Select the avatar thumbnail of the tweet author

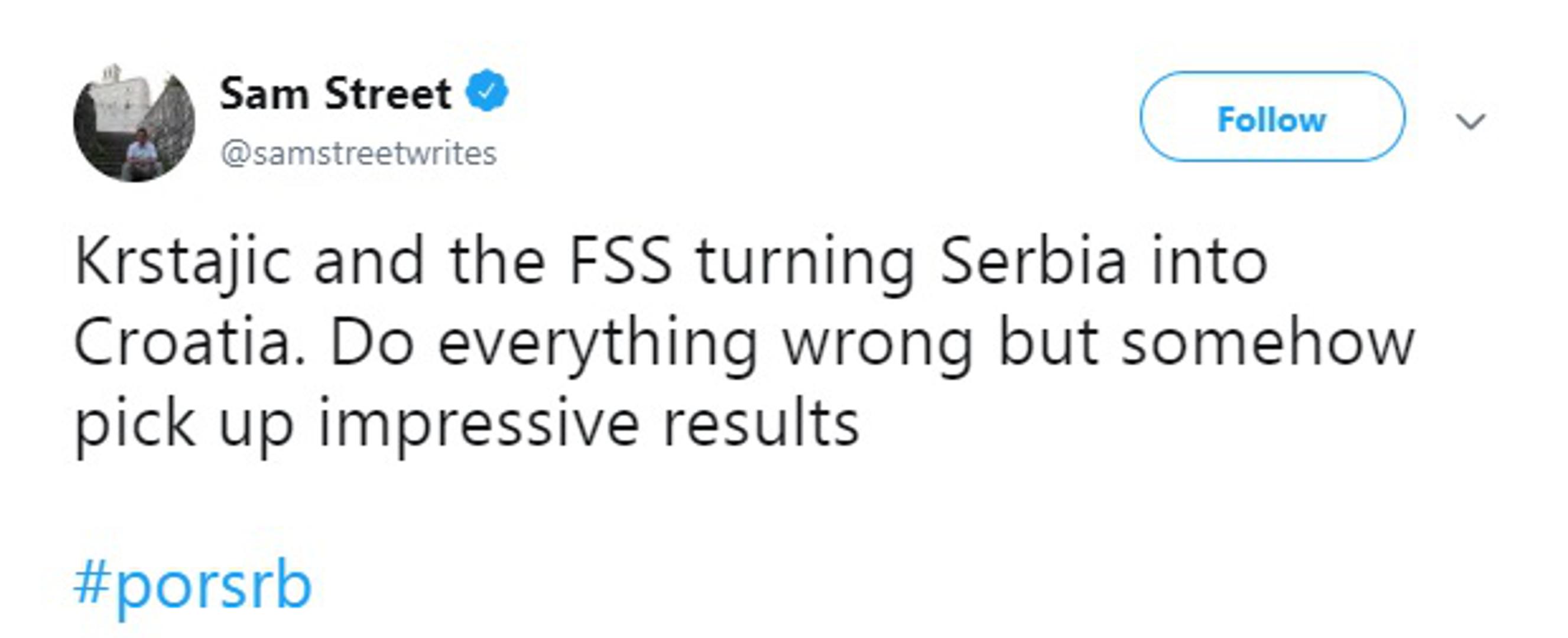coord(135,119)
